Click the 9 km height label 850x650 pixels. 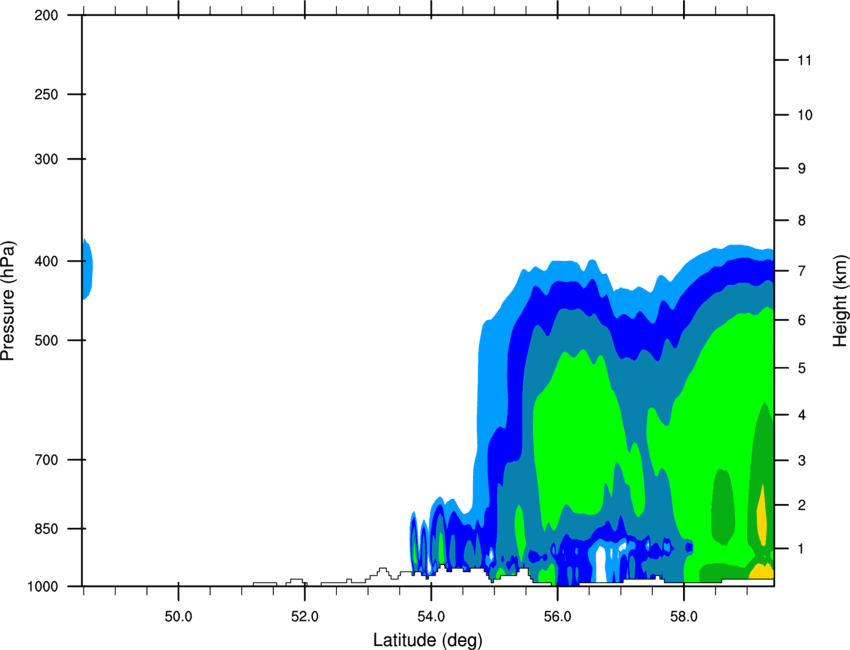[x=802, y=169]
